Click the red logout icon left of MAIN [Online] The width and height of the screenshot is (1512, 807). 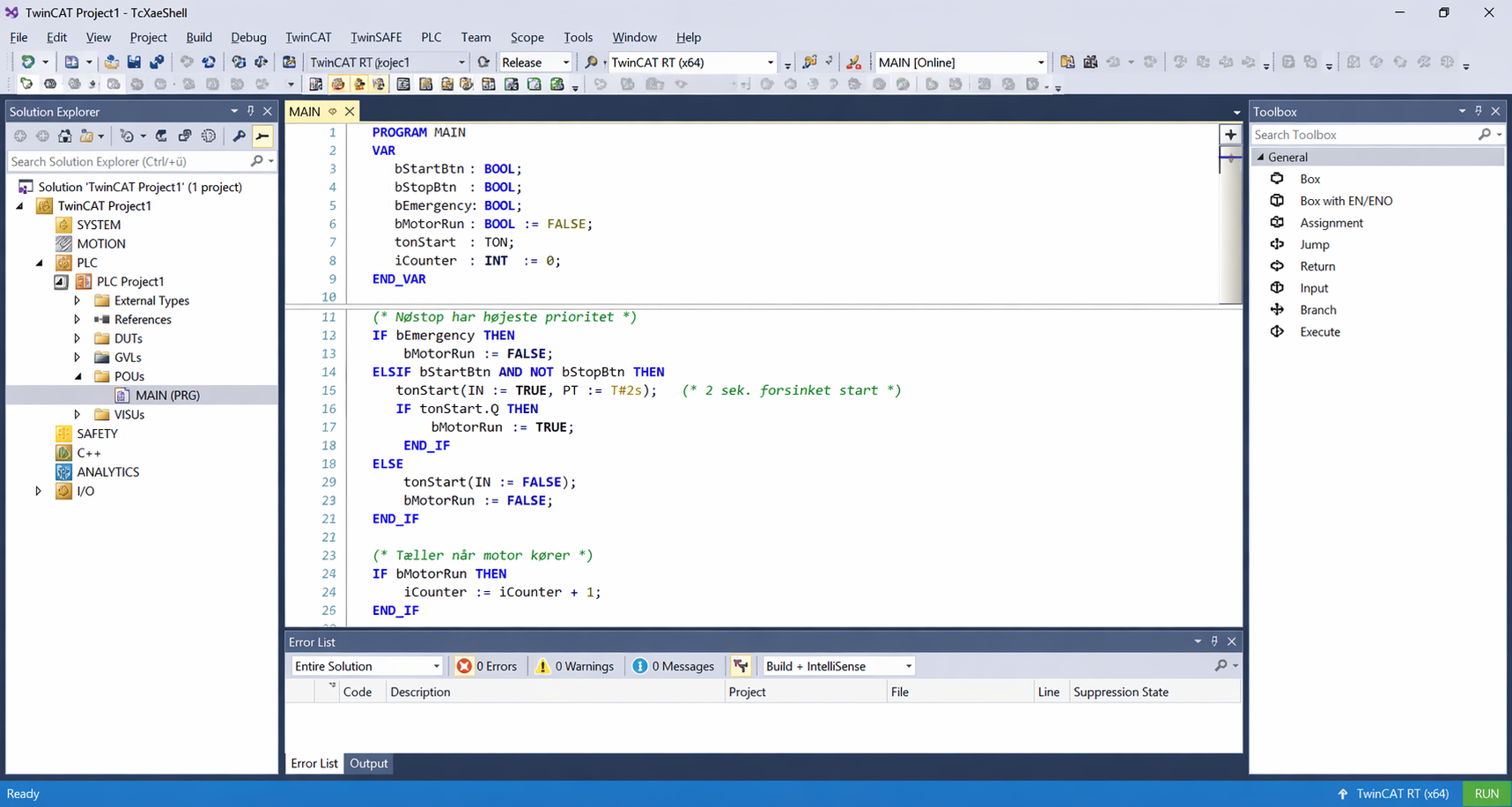point(853,62)
